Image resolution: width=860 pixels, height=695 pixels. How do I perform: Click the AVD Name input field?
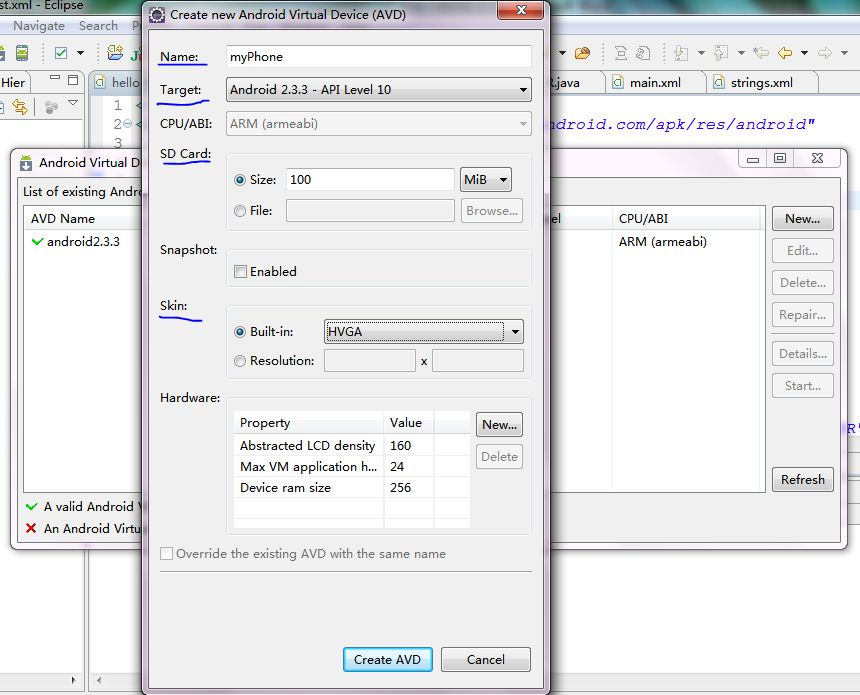coord(378,56)
